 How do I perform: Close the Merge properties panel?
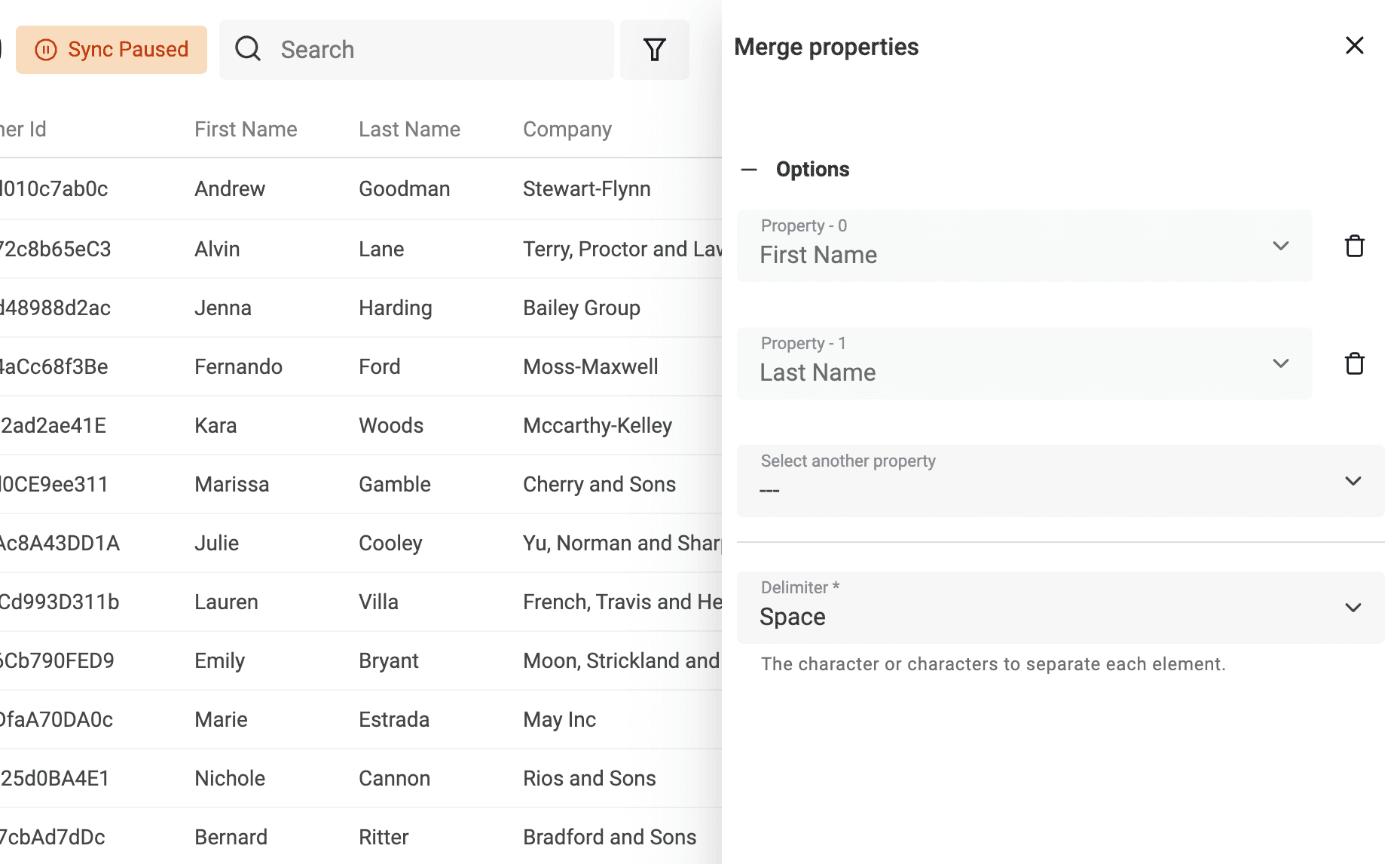point(1354,45)
